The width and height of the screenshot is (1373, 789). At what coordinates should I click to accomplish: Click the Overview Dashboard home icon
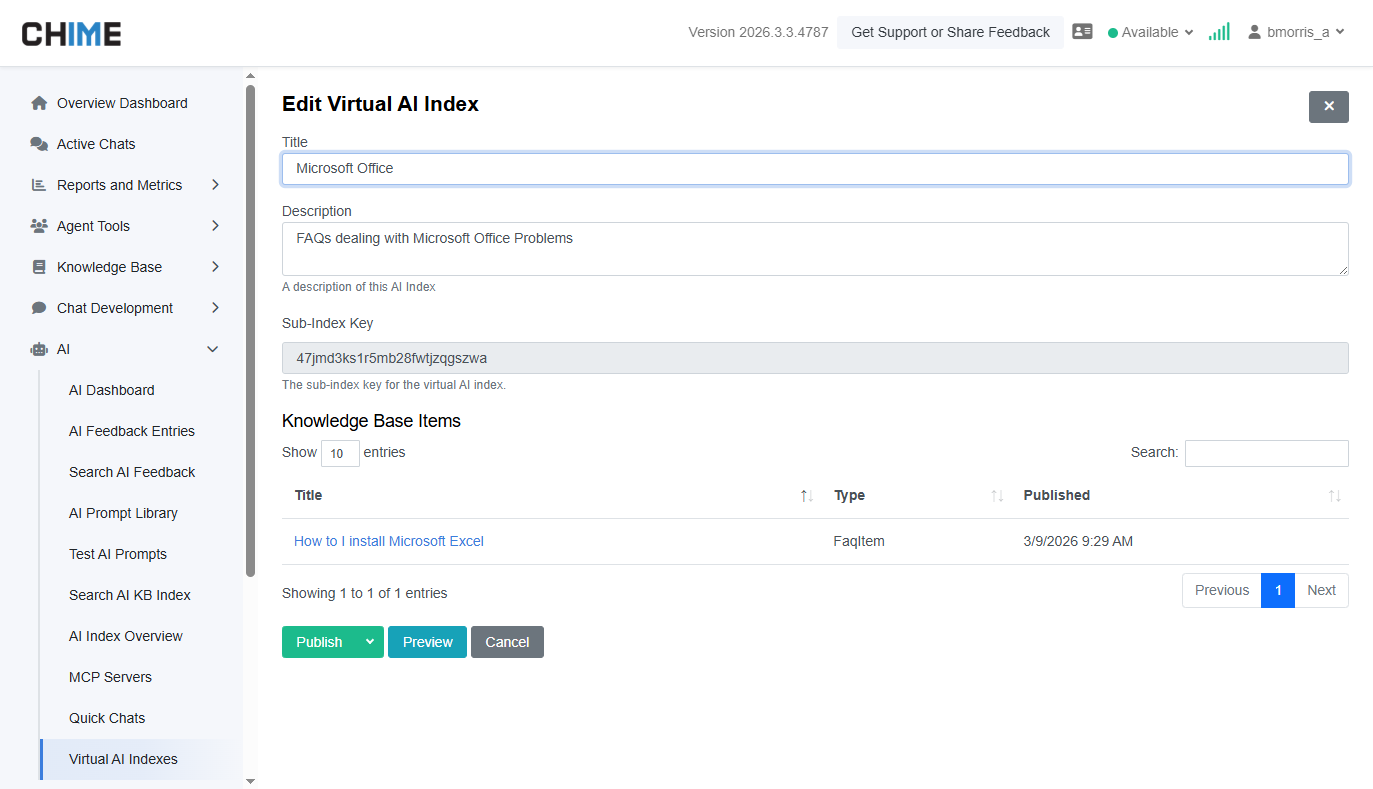(39, 103)
